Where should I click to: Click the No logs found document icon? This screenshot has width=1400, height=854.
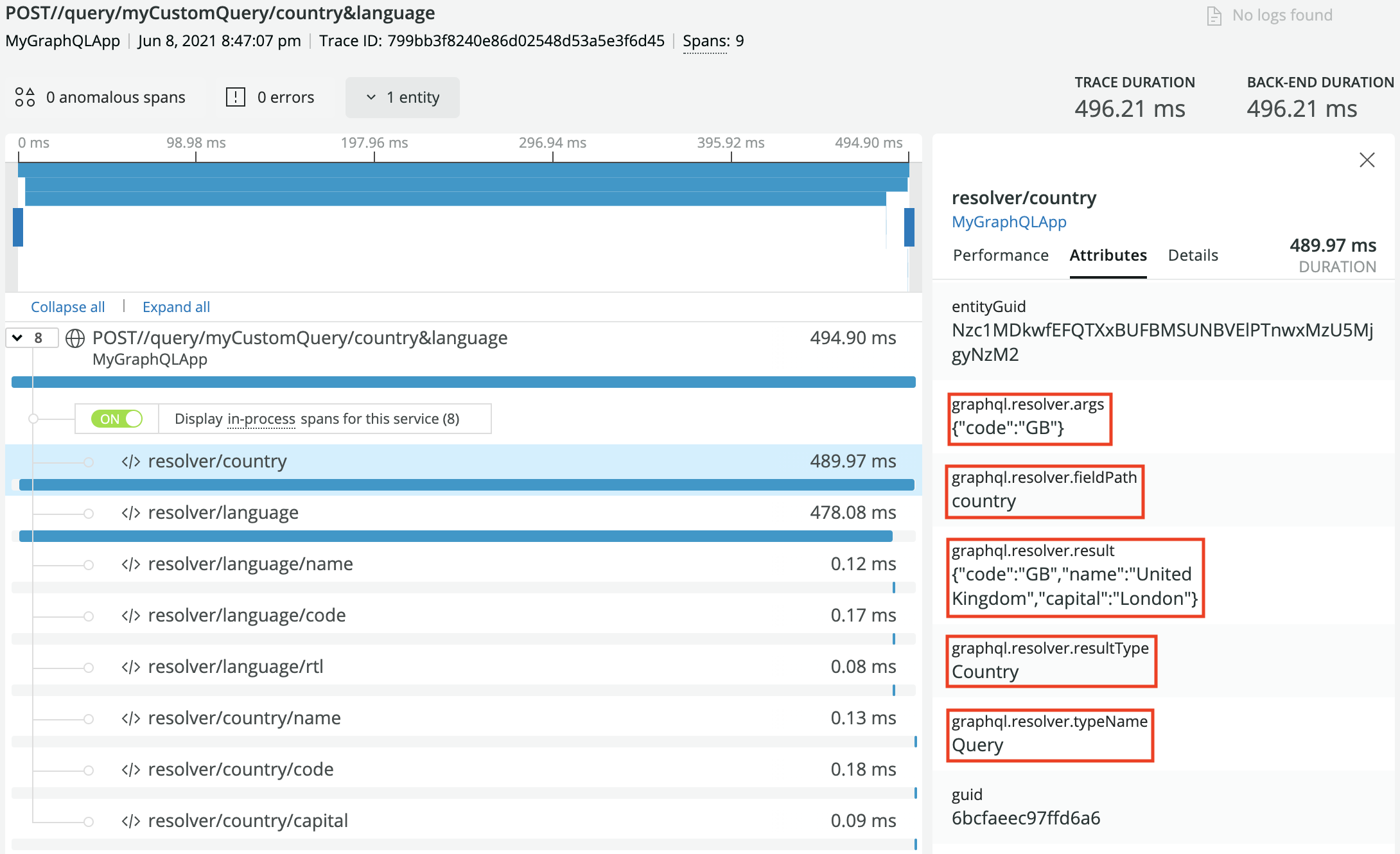coord(1214,15)
